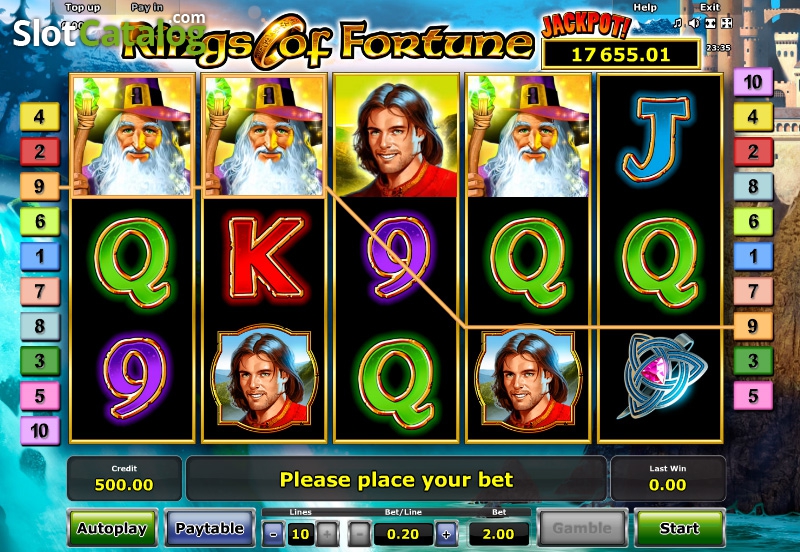Screen dimensions: 800x552
Task: Click the orange payline 9 marker on right
Action: coord(753,326)
